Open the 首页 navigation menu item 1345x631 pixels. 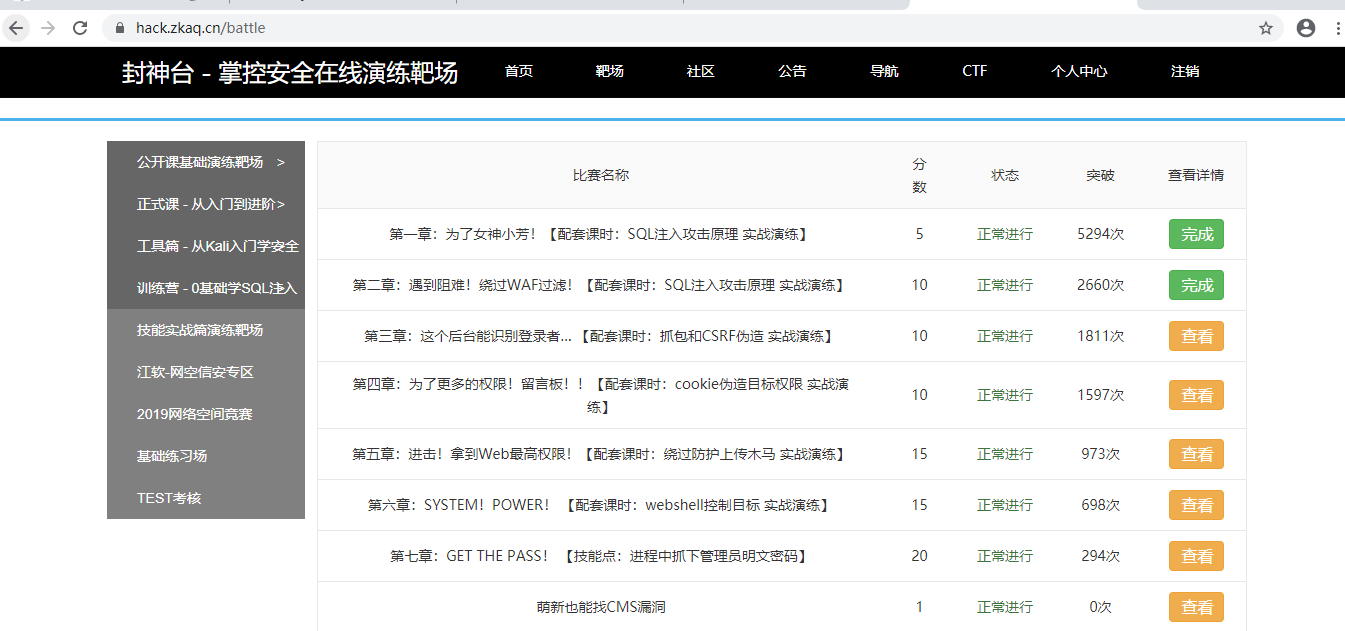pos(519,71)
